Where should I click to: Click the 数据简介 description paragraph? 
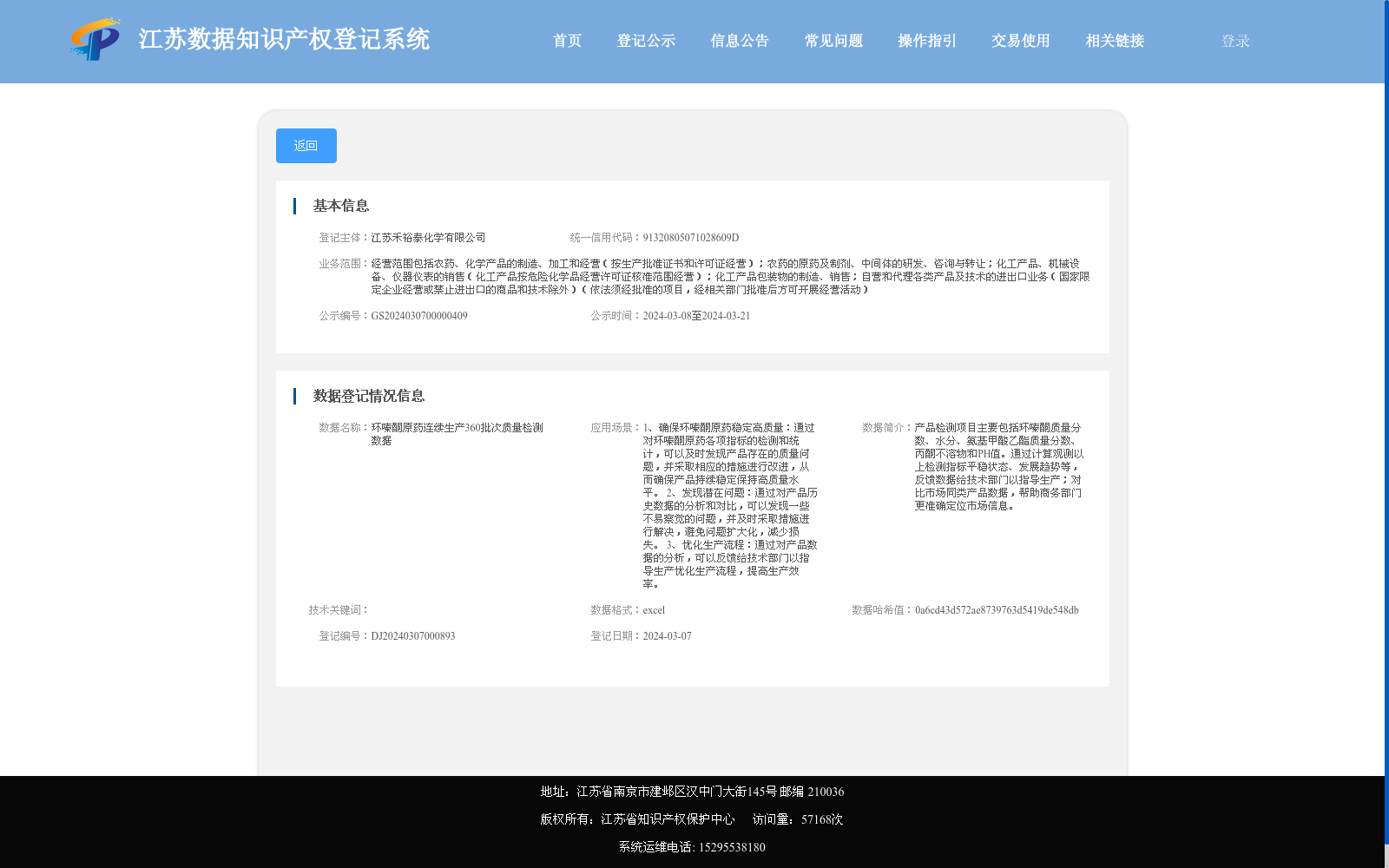[999, 467]
